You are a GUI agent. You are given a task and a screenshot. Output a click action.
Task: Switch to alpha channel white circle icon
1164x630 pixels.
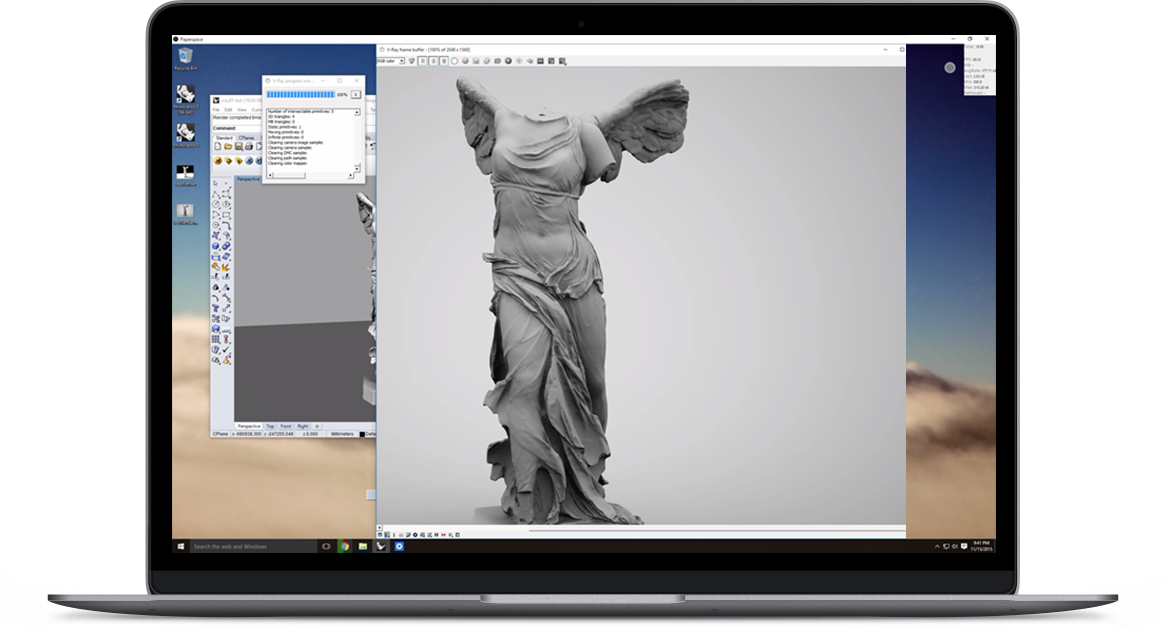click(454, 61)
